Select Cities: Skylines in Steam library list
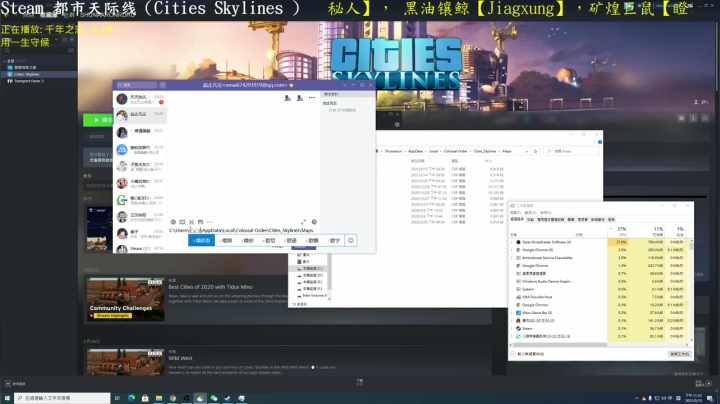Screen dimensions: 720x404 pyautogui.click(x=39, y=74)
